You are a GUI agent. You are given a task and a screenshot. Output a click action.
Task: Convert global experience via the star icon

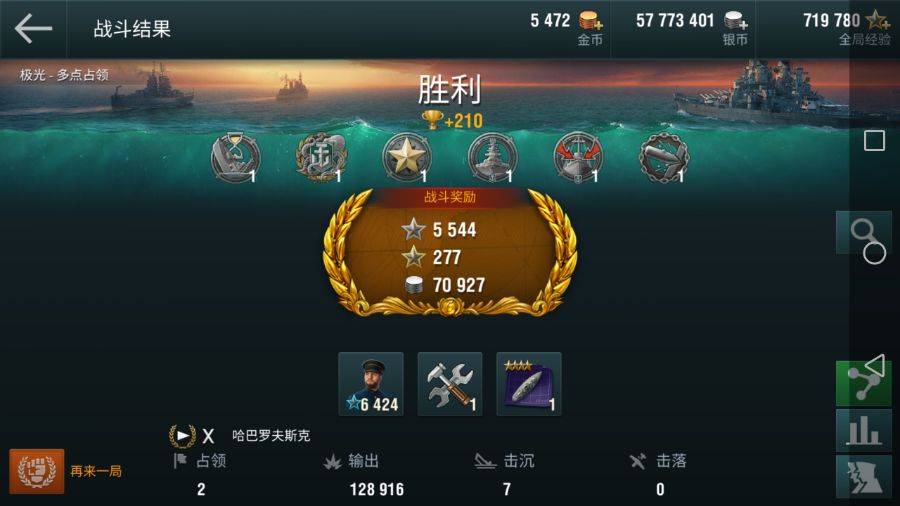pyautogui.click(x=878, y=21)
